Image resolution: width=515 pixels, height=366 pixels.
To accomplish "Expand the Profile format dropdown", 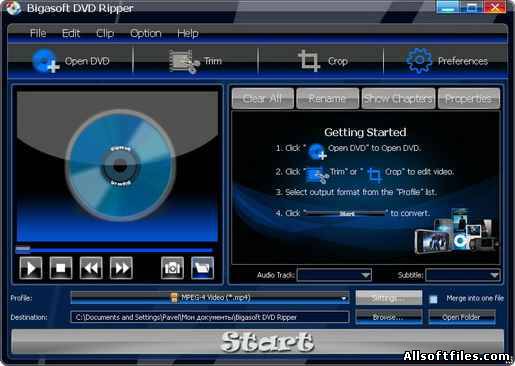I will (x=343, y=298).
